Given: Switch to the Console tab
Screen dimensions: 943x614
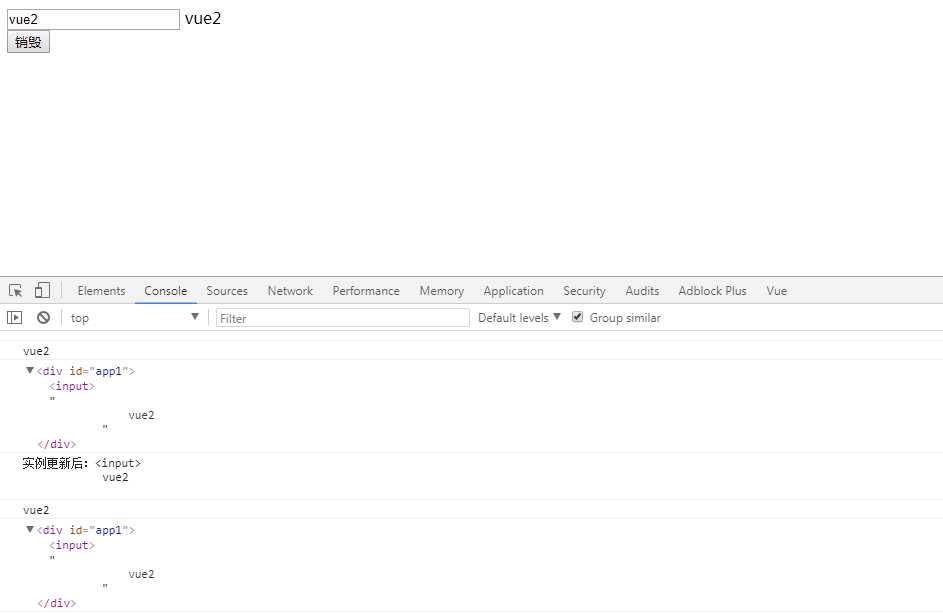Looking at the screenshot, I should click(x=165, y=291).
